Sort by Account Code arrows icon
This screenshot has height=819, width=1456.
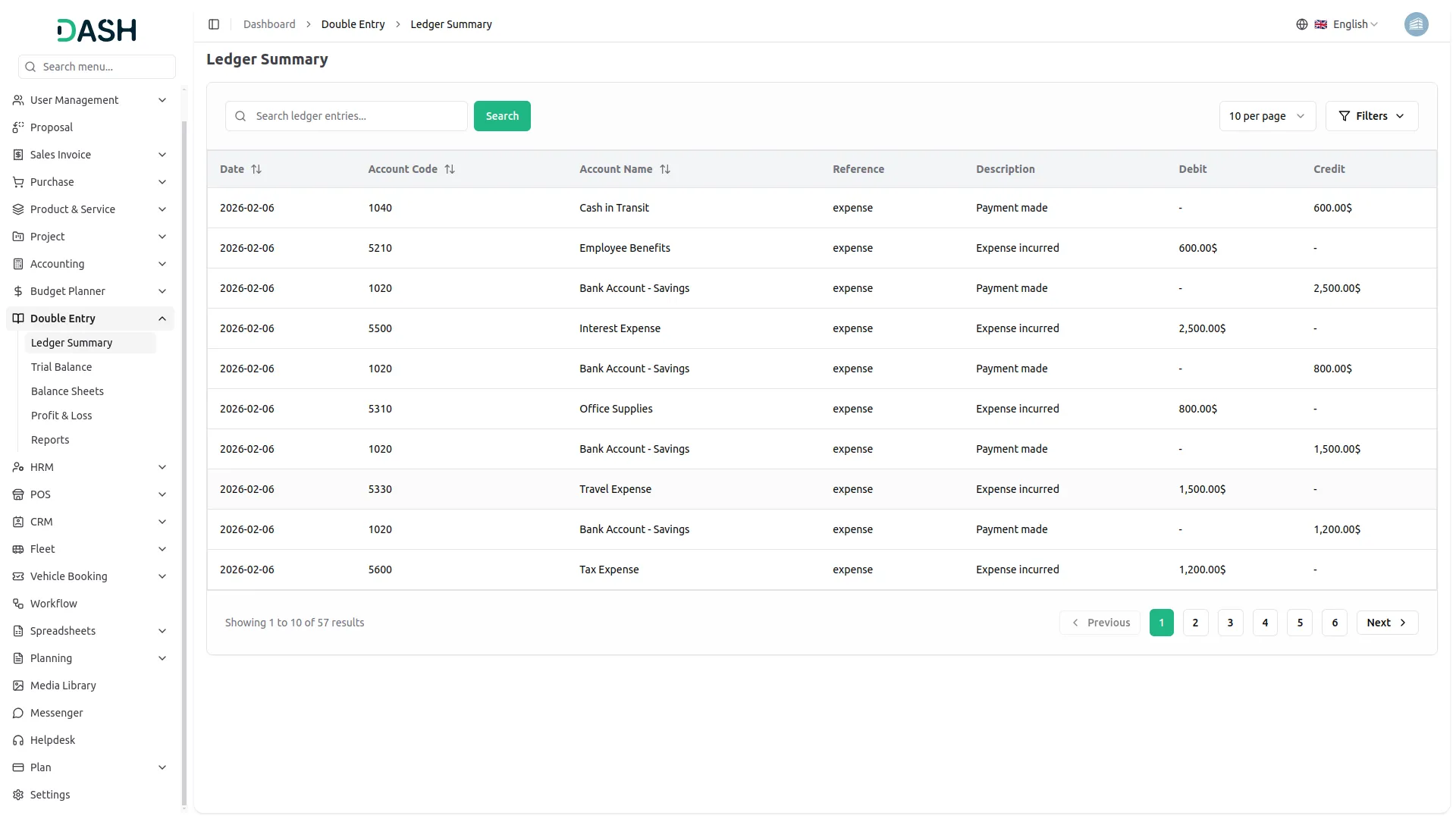coord(450,169)
